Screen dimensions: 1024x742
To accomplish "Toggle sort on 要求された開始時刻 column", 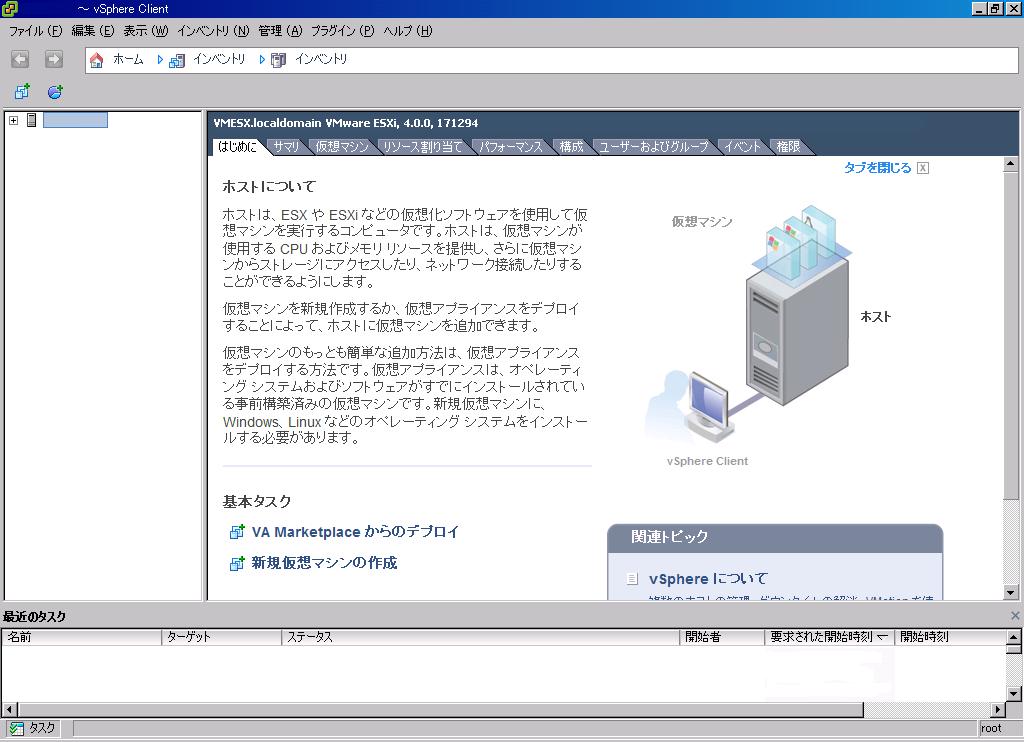I will coord(829,637).
